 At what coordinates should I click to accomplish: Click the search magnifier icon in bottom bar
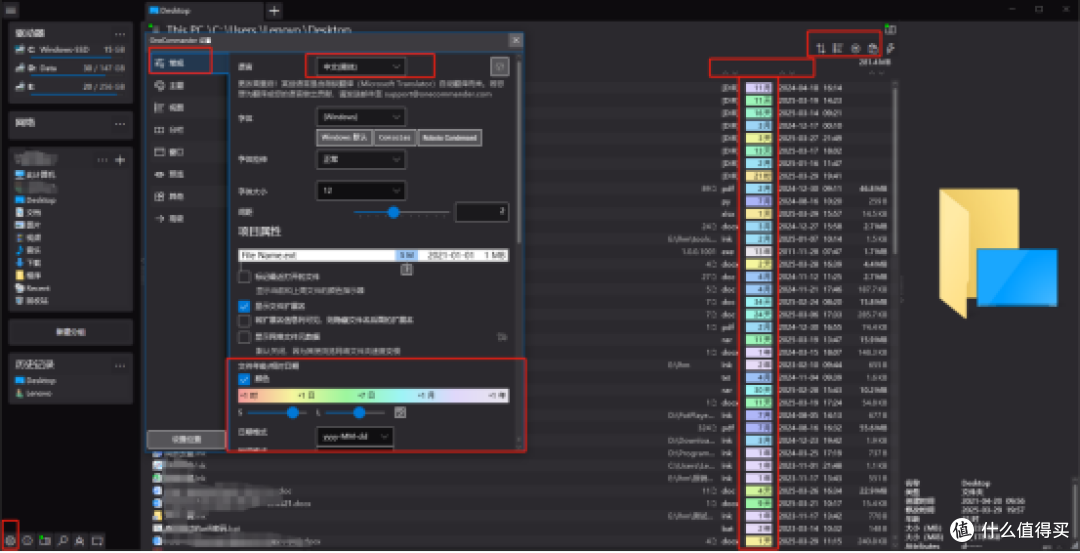[x=63, y=541]
